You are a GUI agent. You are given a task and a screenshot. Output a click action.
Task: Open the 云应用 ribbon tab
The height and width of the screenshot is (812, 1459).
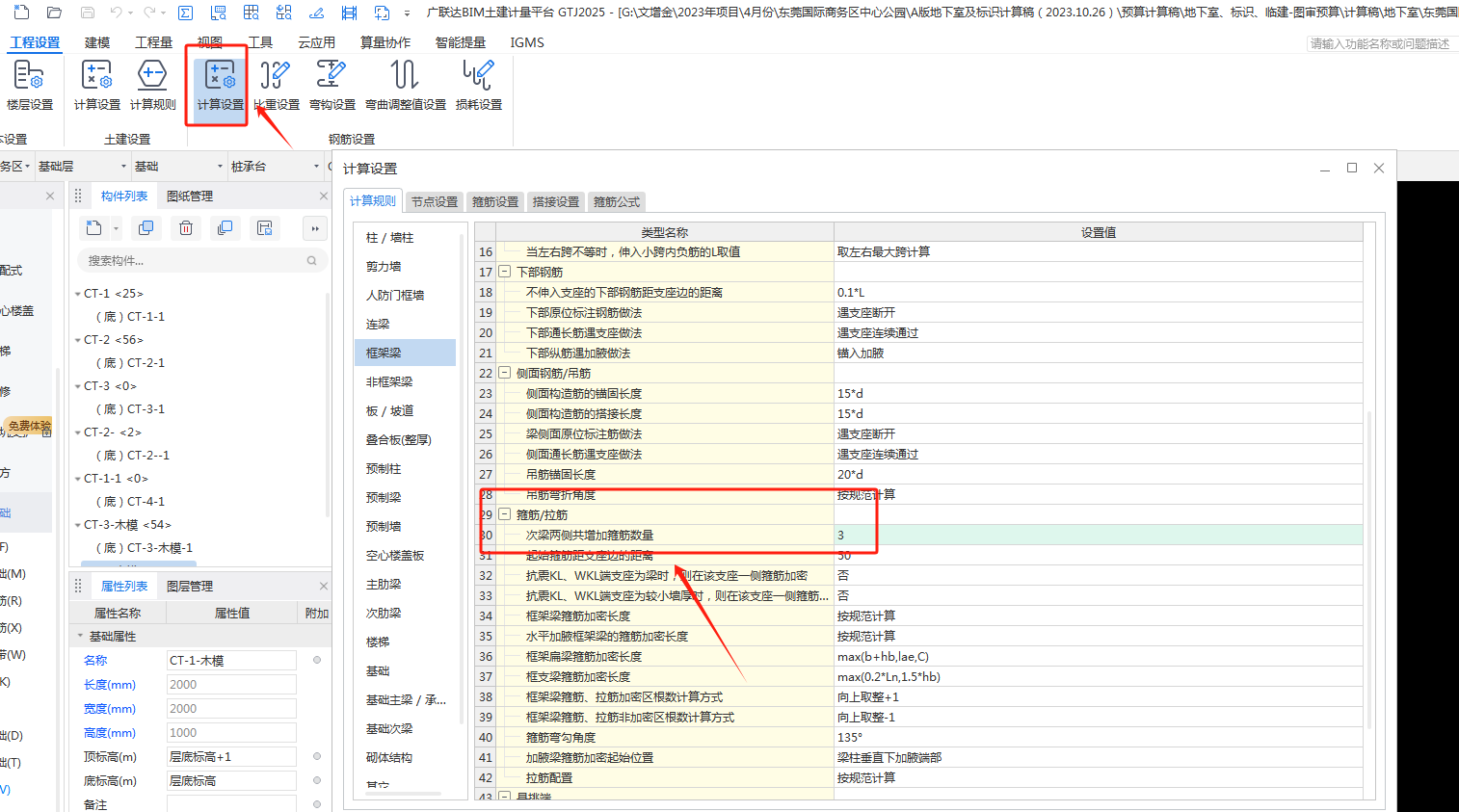pyautogui.click(x=316, y=42)
